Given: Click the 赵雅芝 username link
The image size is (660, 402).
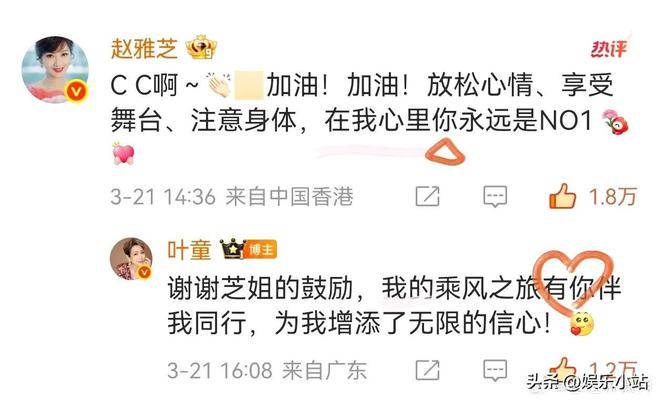Looking at the screenshot, I should 144,49.
